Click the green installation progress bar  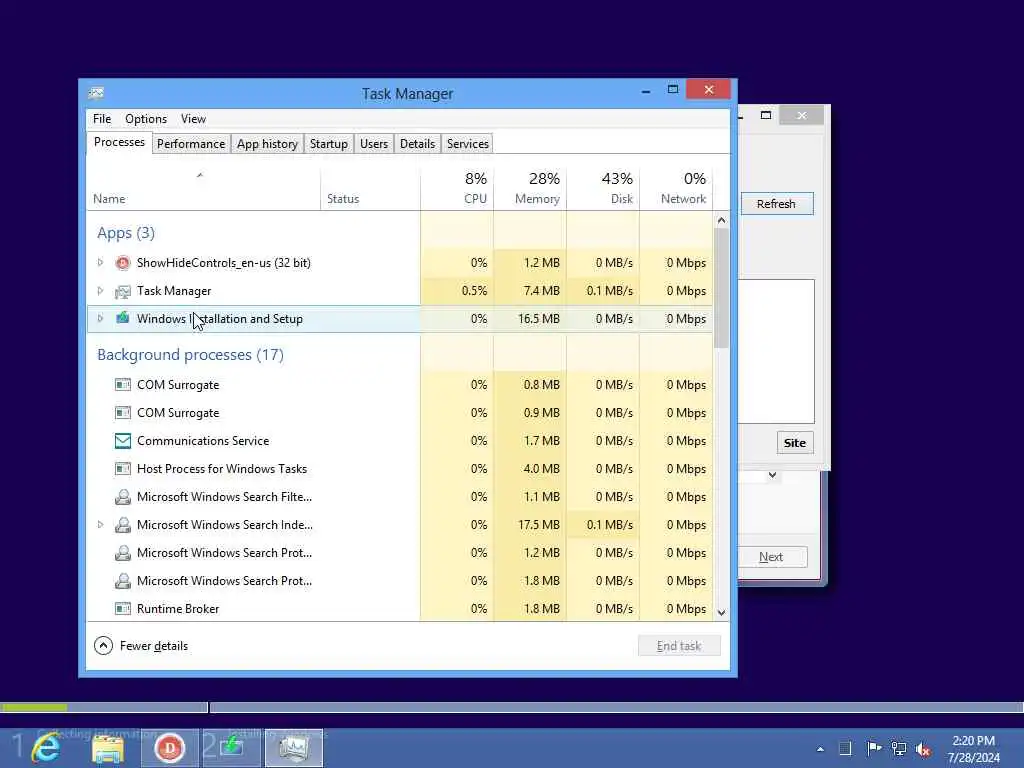click(33, 707)
